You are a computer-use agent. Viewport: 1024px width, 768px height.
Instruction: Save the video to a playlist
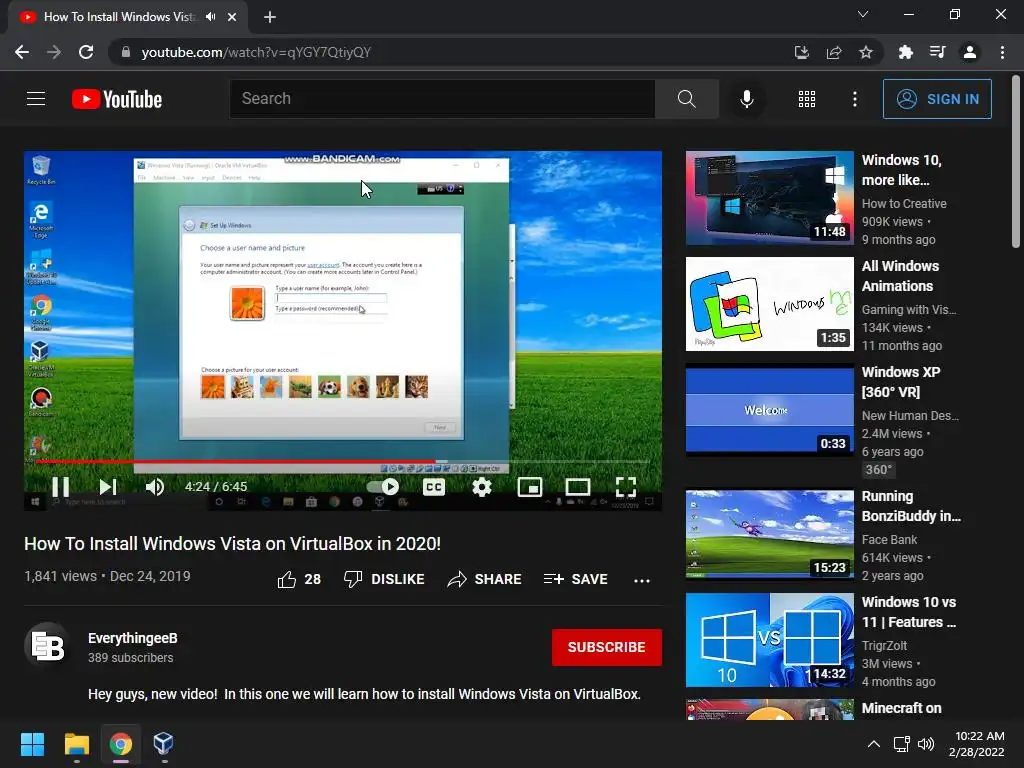pyautogui.click(x=575, y=579)
